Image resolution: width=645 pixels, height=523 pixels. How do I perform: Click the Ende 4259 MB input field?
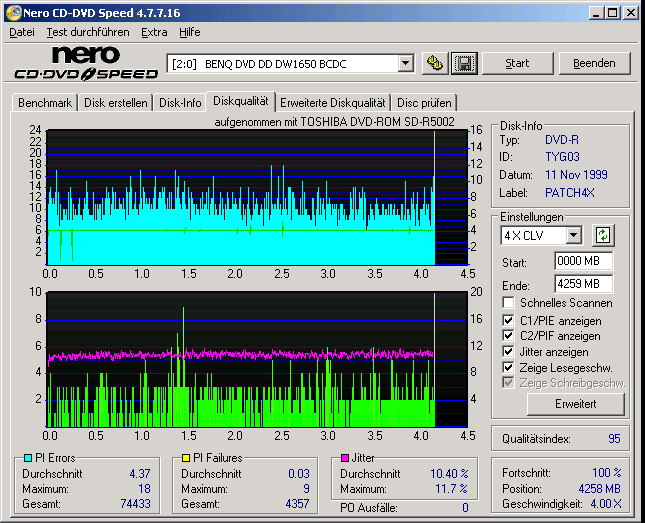point(583,284)
